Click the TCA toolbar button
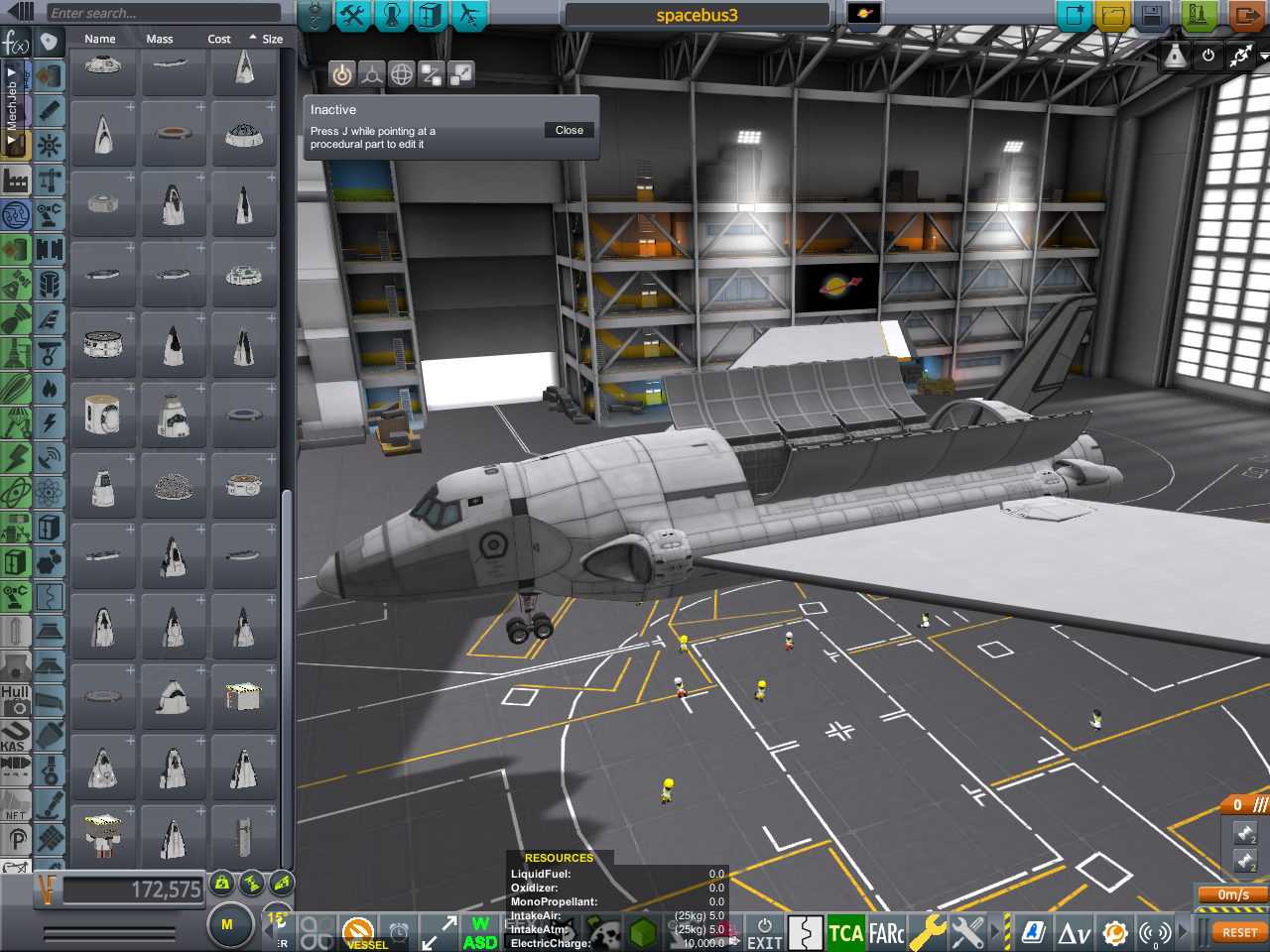Viewport: 1270px width, 952px height. tap(845, 933)
